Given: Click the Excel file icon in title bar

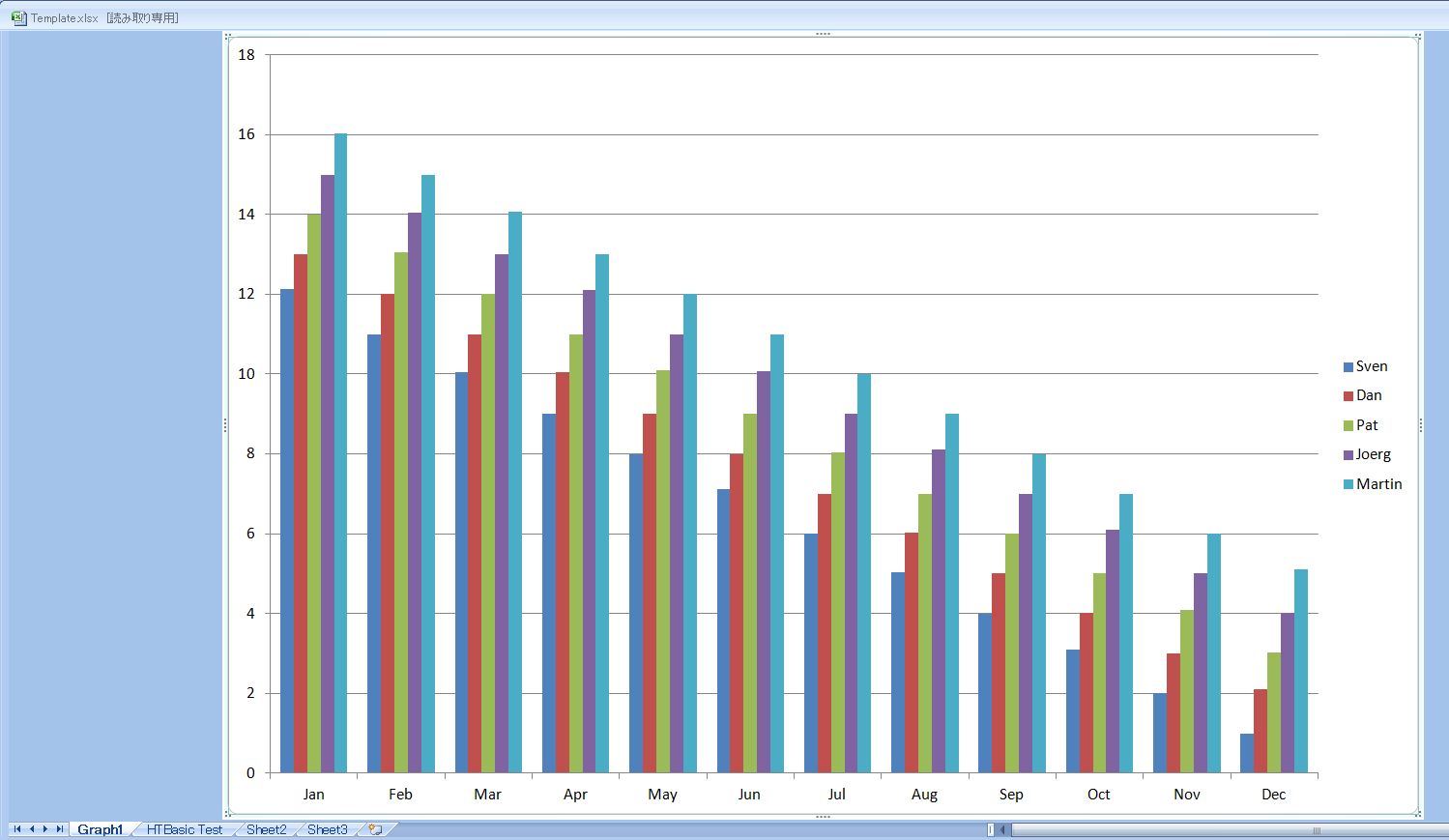Looking at the screenshot, I should (18, 17).
